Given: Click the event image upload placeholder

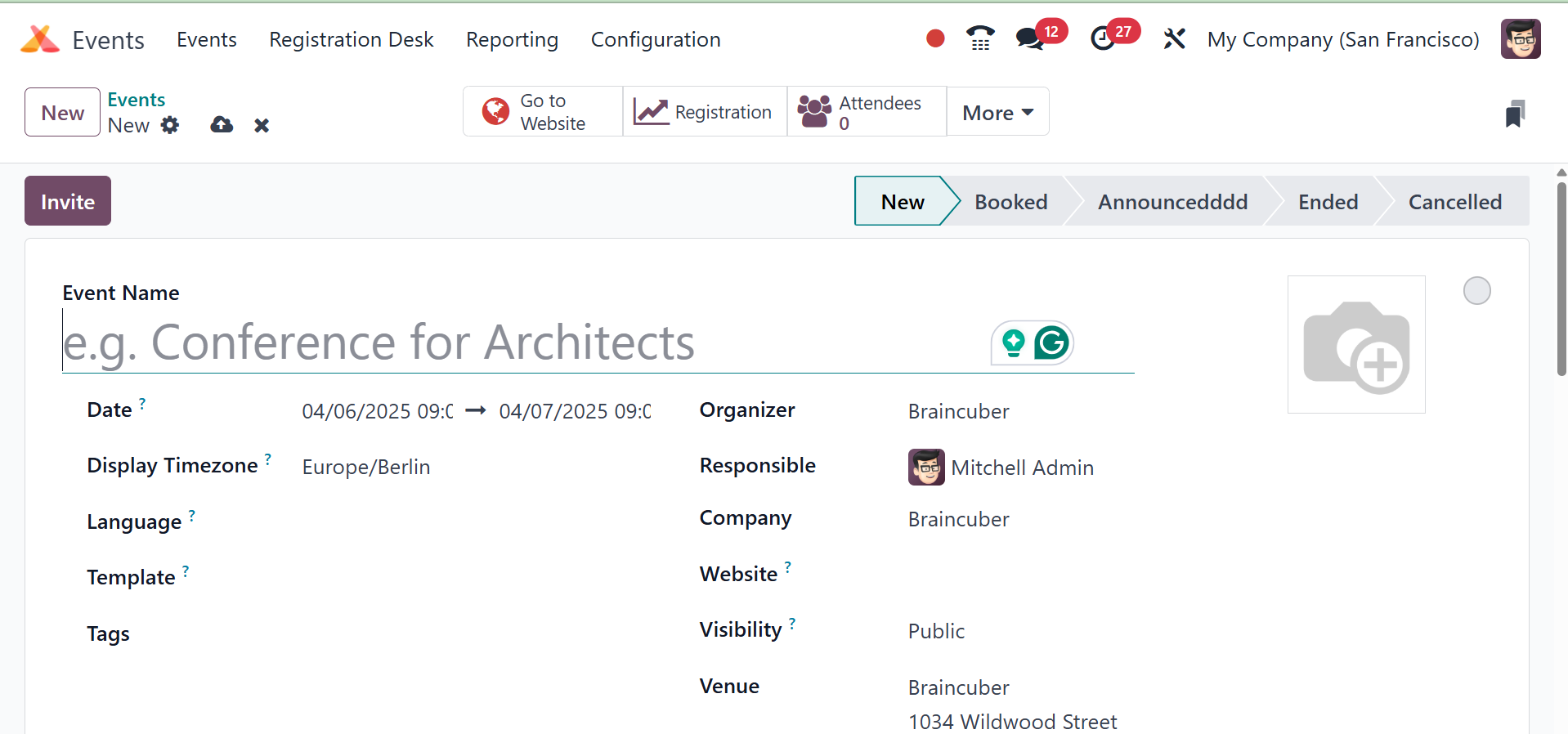Looking at the screenshot, I should [1356, 344].
